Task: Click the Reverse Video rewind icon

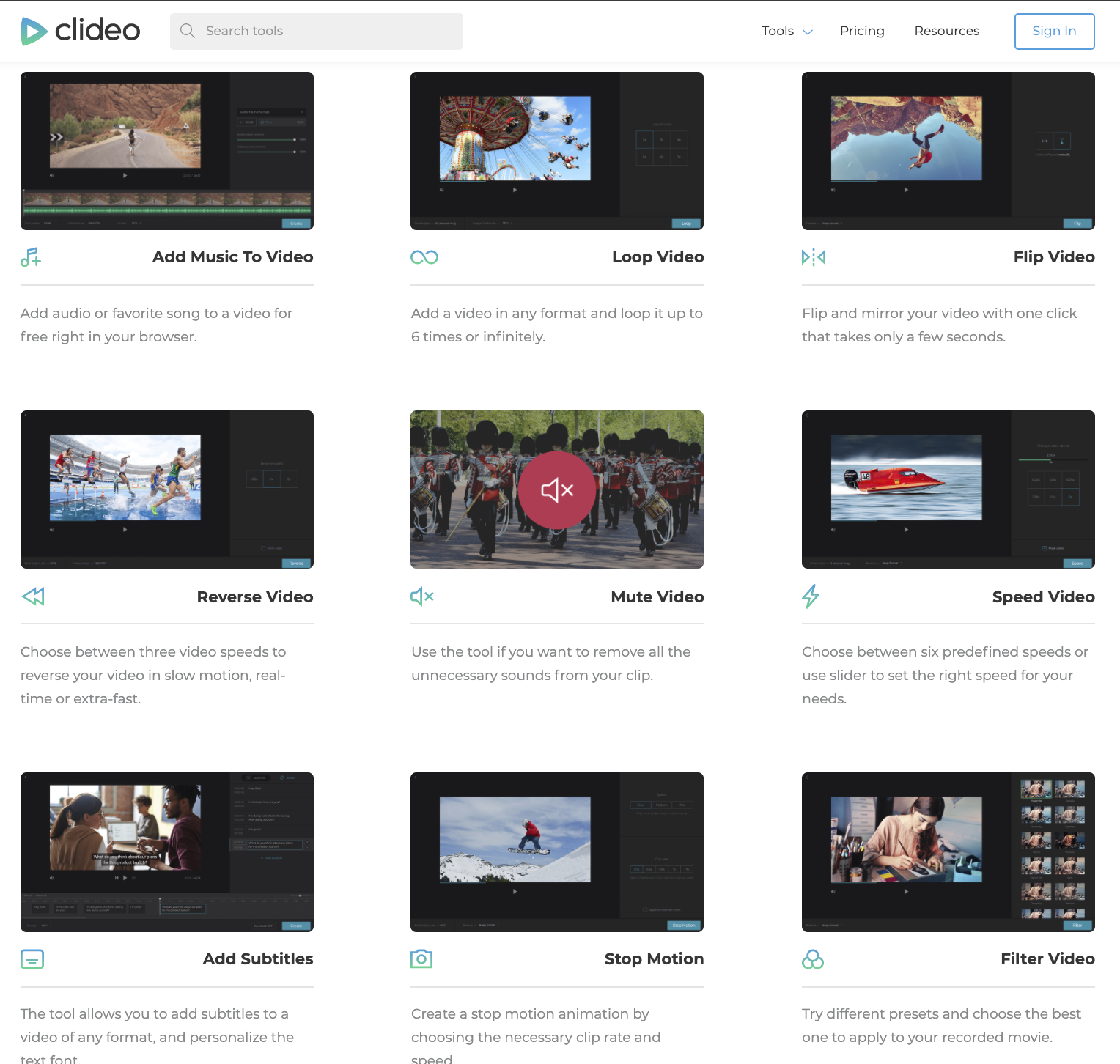Action: click(x=32, y=596)
